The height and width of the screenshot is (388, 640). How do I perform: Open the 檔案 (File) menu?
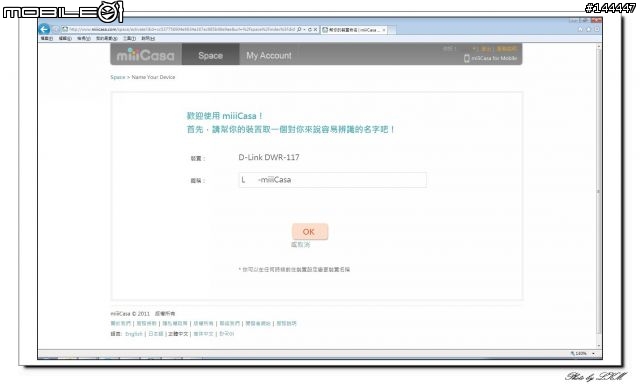click(x=47, y=38)
